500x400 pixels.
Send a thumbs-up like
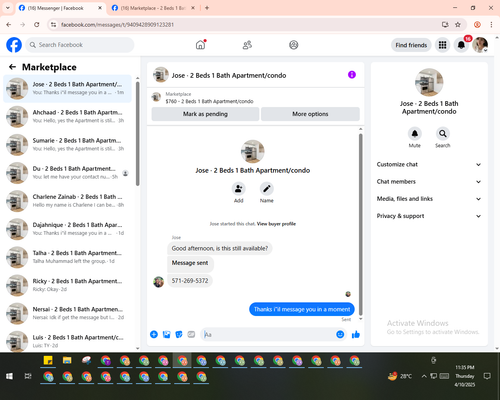(356, 334)
